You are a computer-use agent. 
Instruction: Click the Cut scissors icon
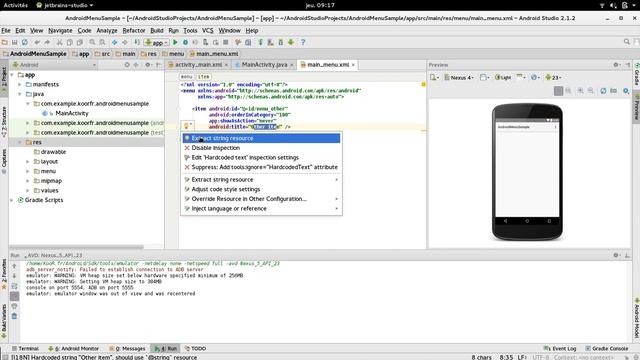[x=60, y=42]
